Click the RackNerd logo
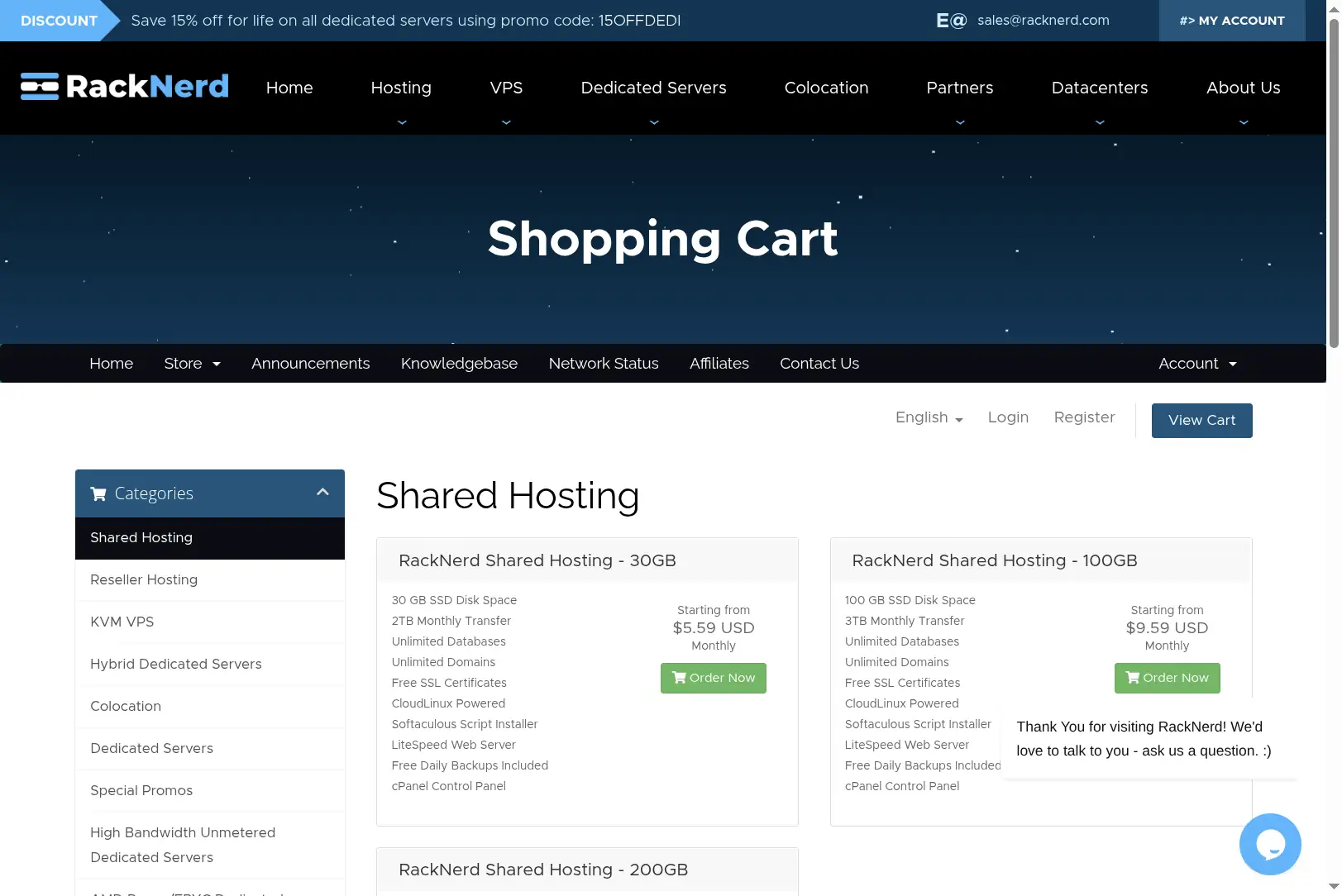The height and width of the screenshot is (896, 1342). (x=125, y=86)
